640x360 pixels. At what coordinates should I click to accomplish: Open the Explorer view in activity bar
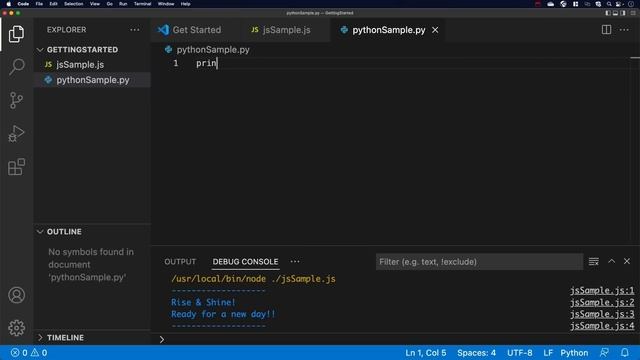pos(16,34)
